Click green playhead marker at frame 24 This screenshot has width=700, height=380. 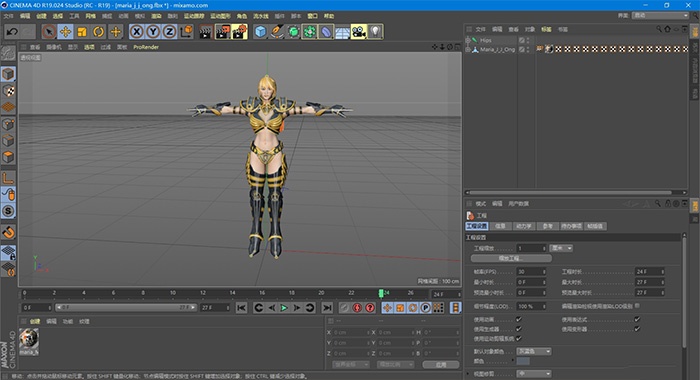(x=381, y=293)
